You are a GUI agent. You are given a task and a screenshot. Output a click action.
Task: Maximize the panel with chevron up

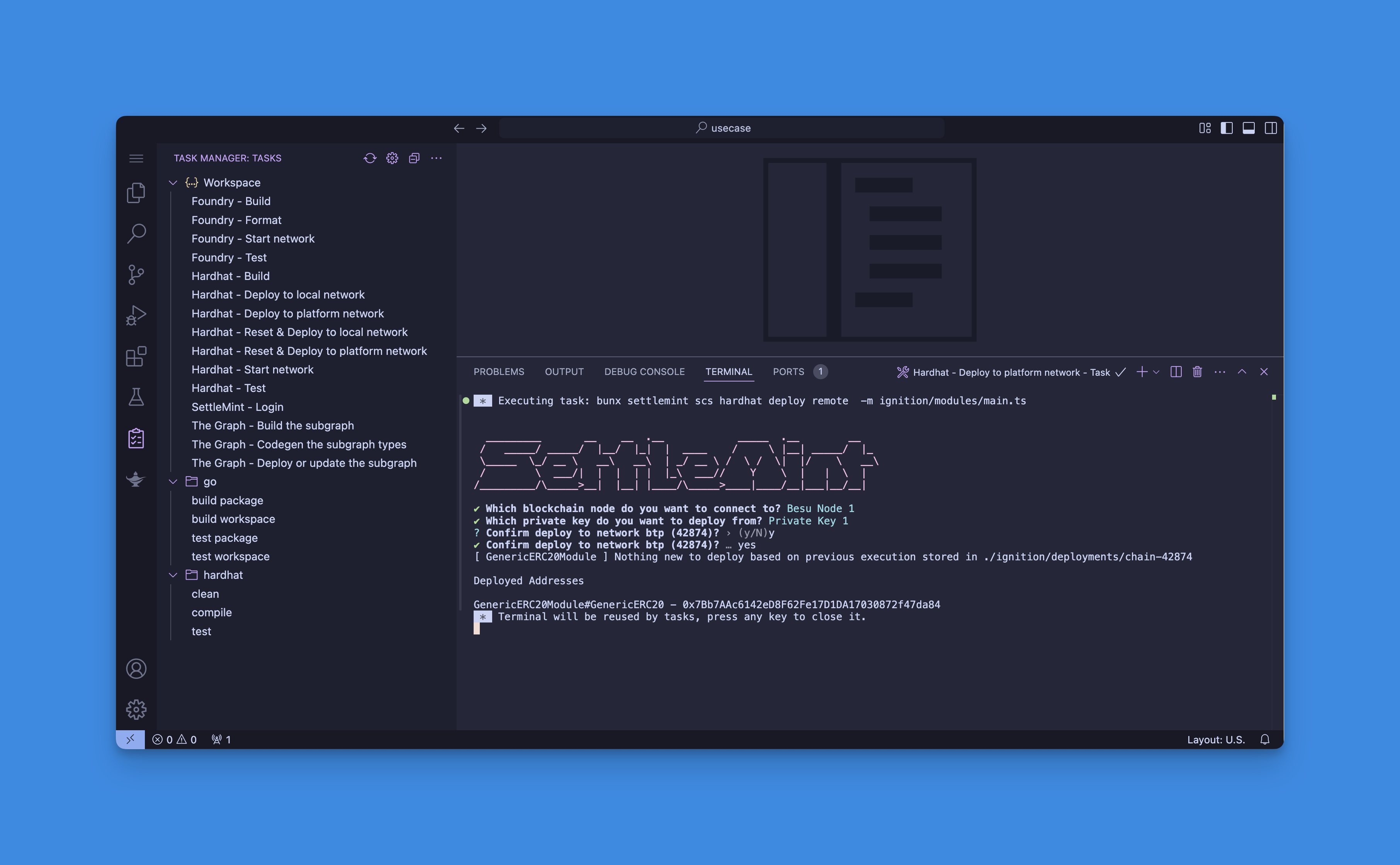coord(1242,372)
